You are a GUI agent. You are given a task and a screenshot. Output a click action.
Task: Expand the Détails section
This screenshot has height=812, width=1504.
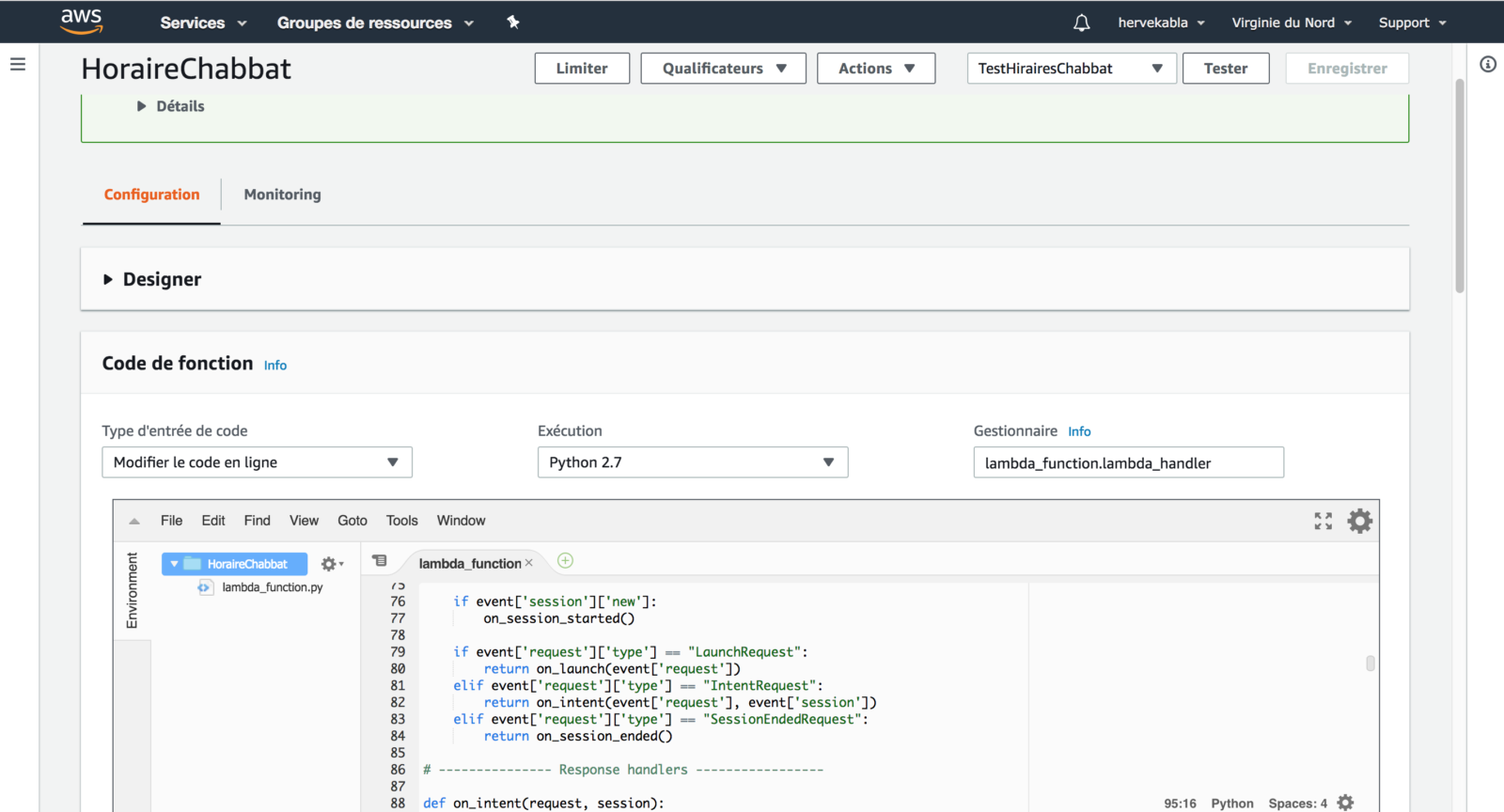[x=170, y=106]
